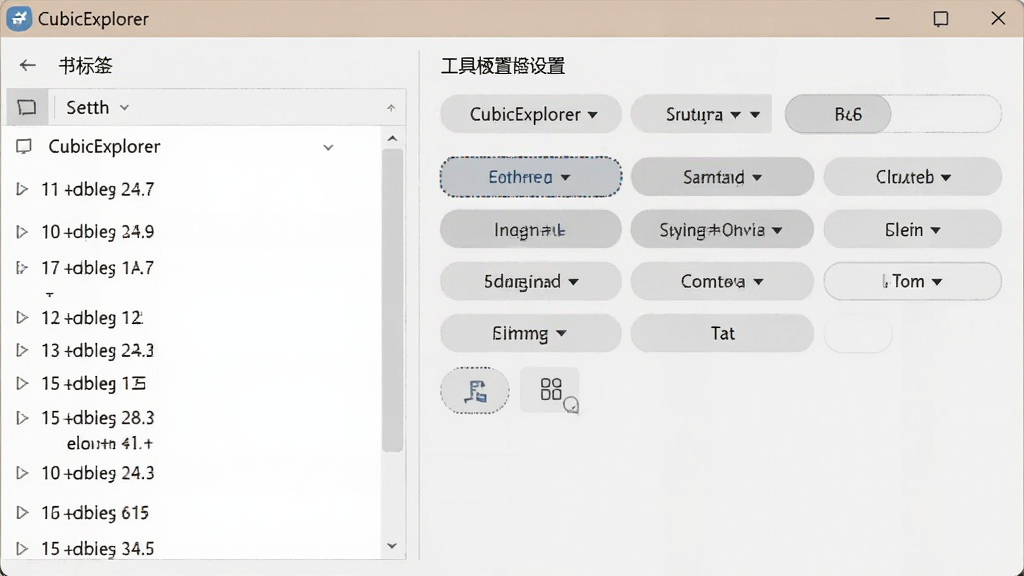Select the 17 +dbles 1A.7 row text
Viewport: 1024px width, 576px height.
coord(98,268)
